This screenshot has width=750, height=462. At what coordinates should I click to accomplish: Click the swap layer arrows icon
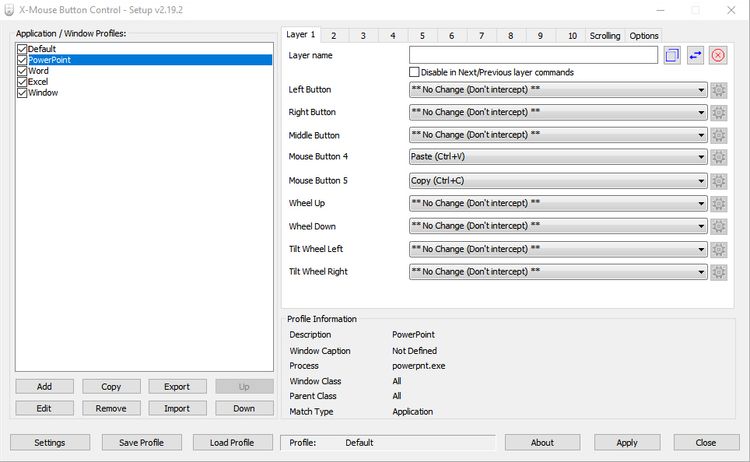695,55
